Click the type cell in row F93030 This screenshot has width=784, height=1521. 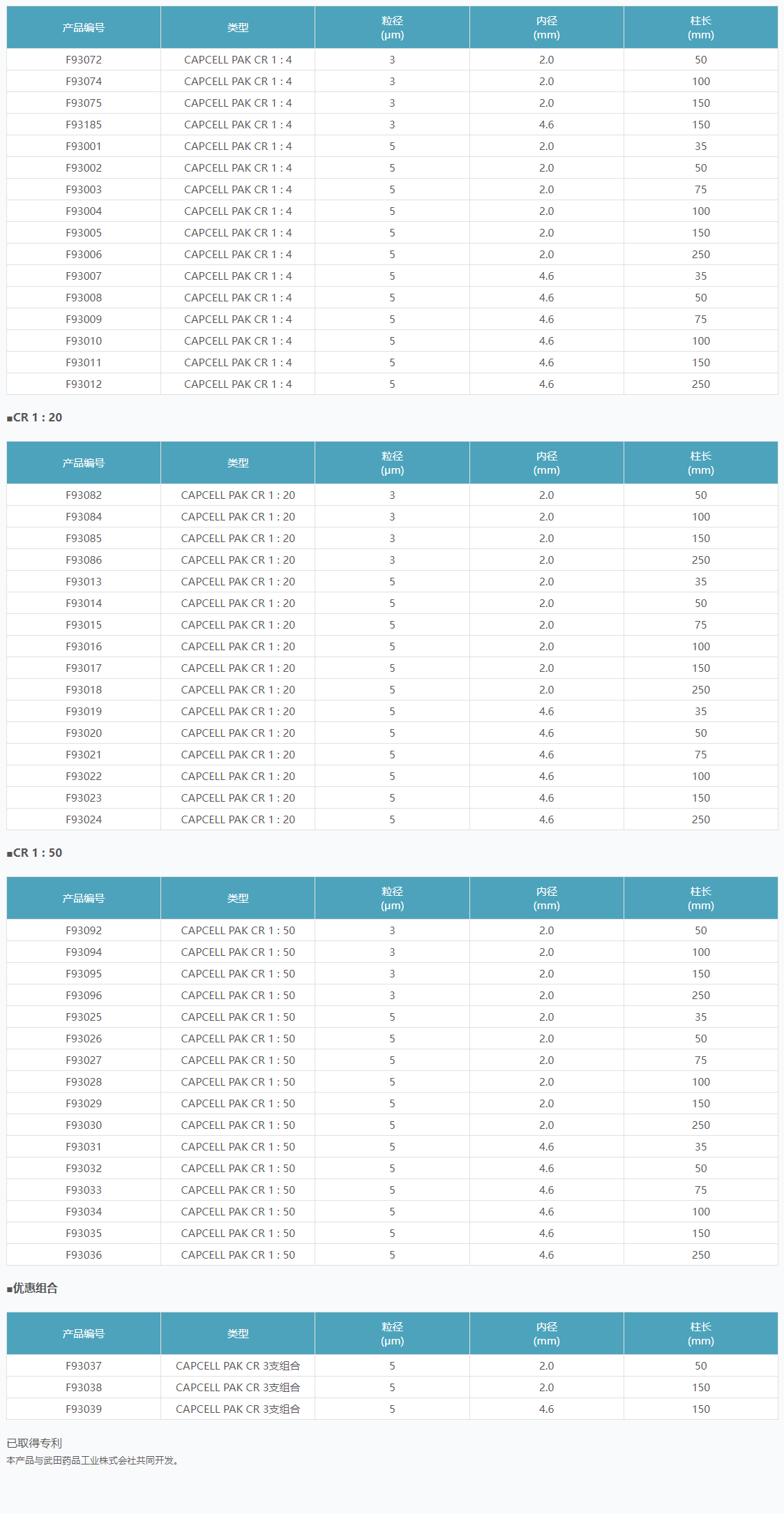(x=238, y=1125)
